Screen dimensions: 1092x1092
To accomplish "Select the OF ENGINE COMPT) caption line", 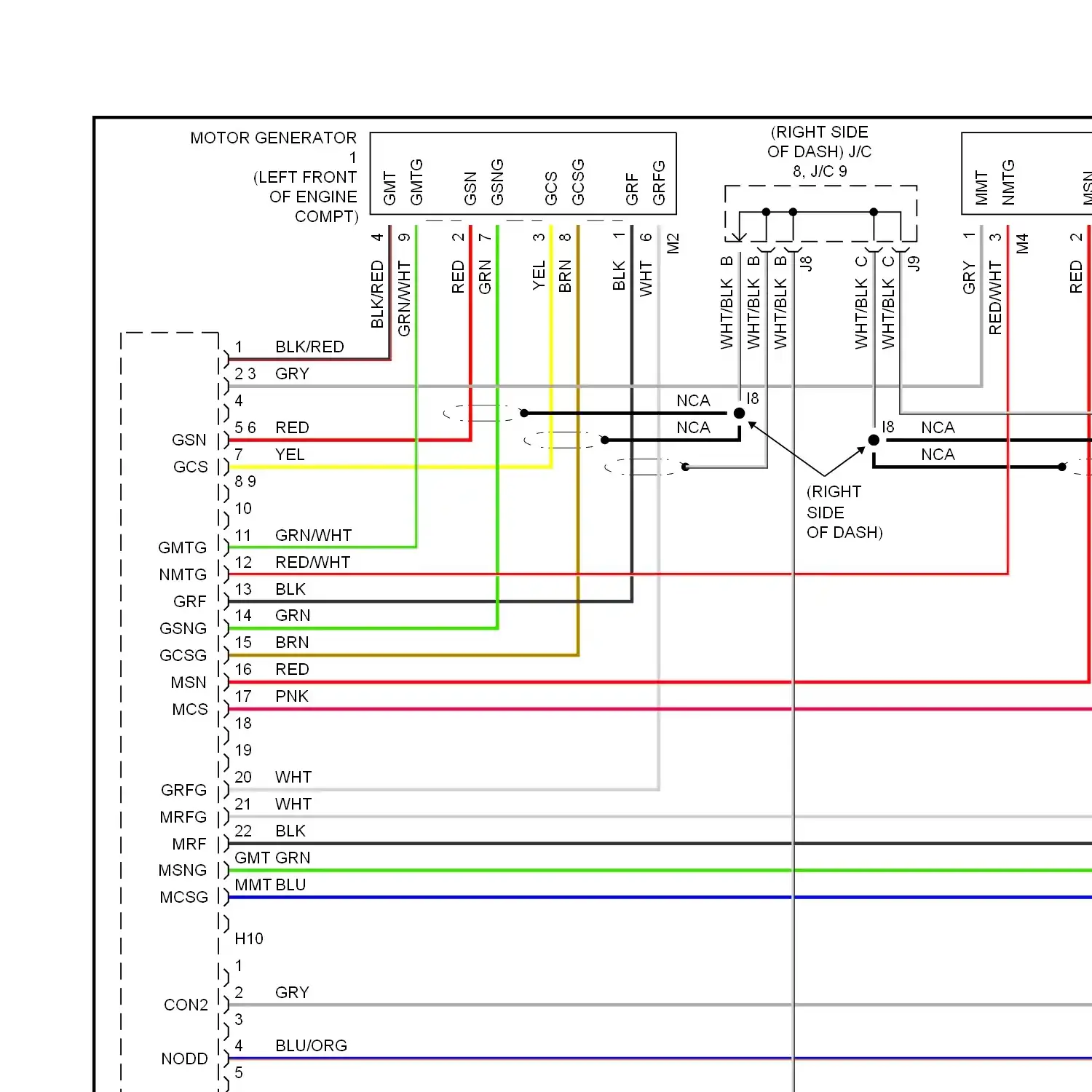I will pos(313,207).
